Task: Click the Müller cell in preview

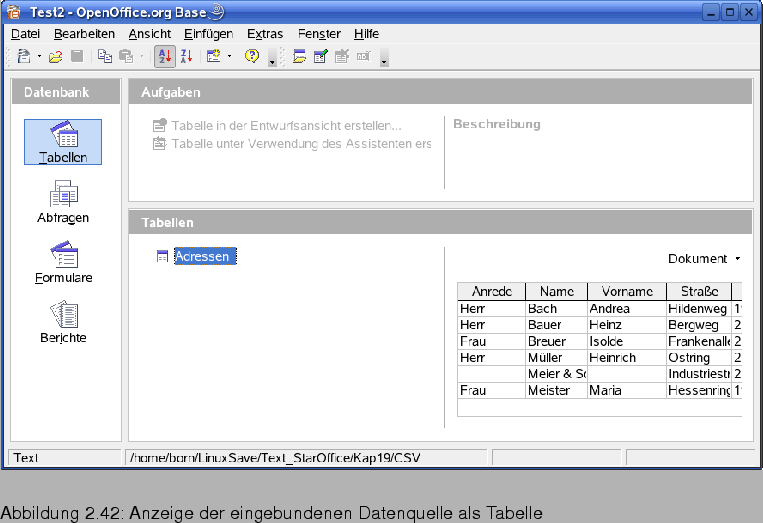Action: tap(557, 358)
